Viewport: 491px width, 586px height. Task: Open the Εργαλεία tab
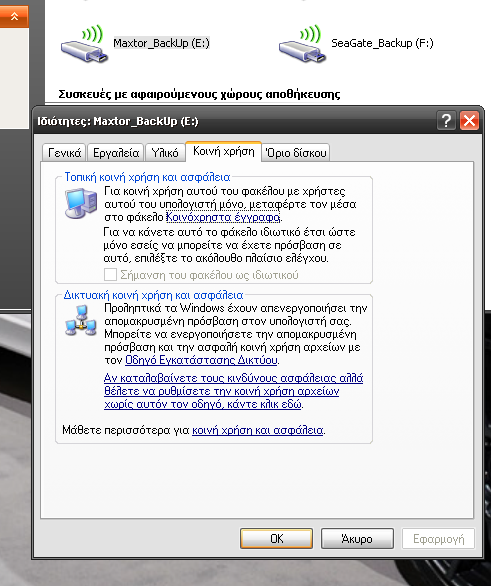coord(116,153)
